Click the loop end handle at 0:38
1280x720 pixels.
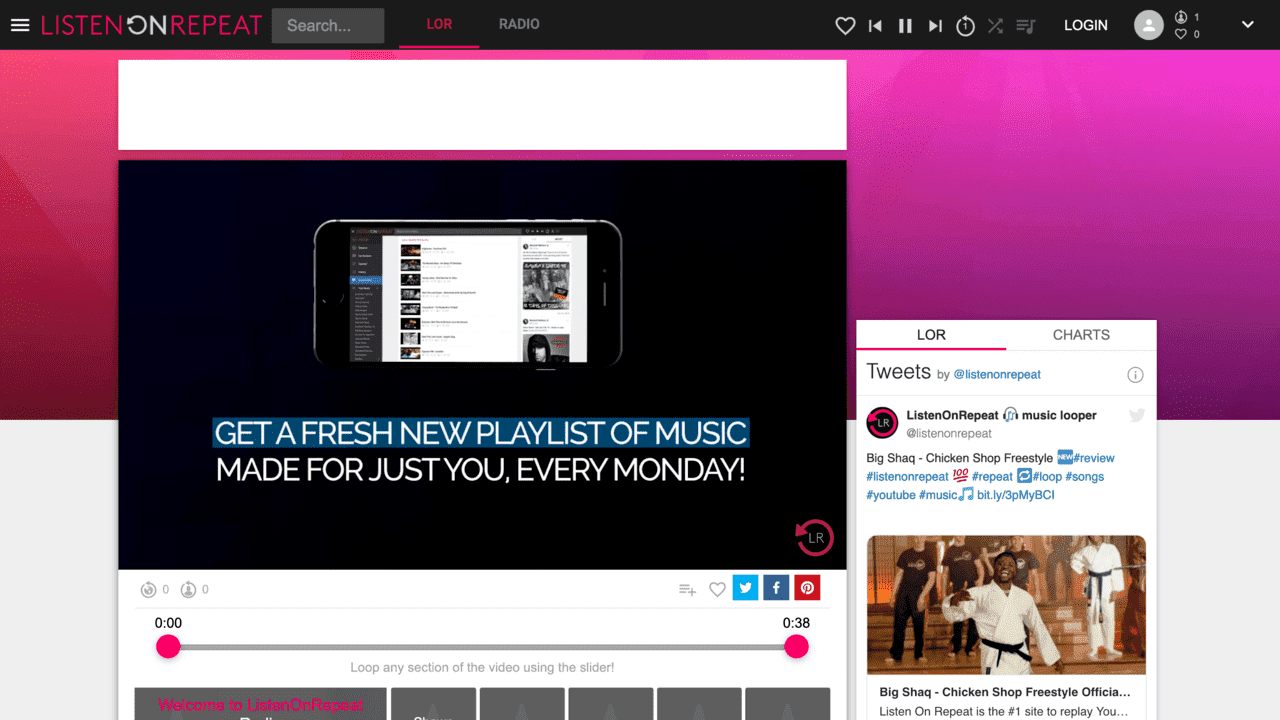click(x=796, y=647)
